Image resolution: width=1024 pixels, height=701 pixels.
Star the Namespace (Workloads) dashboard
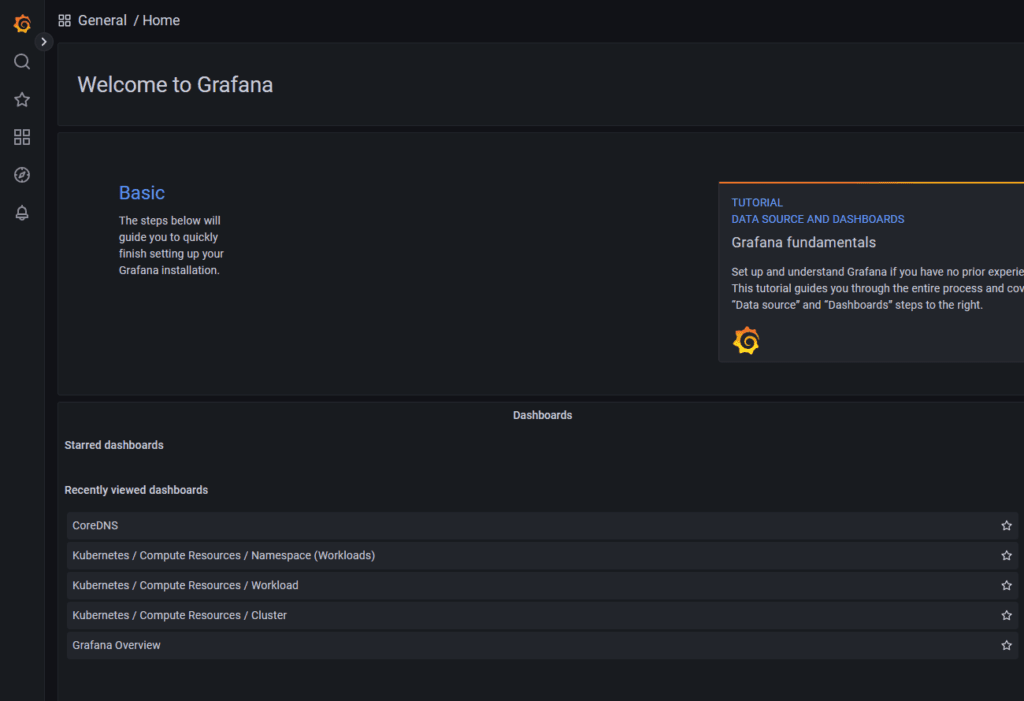[1006, 555]
